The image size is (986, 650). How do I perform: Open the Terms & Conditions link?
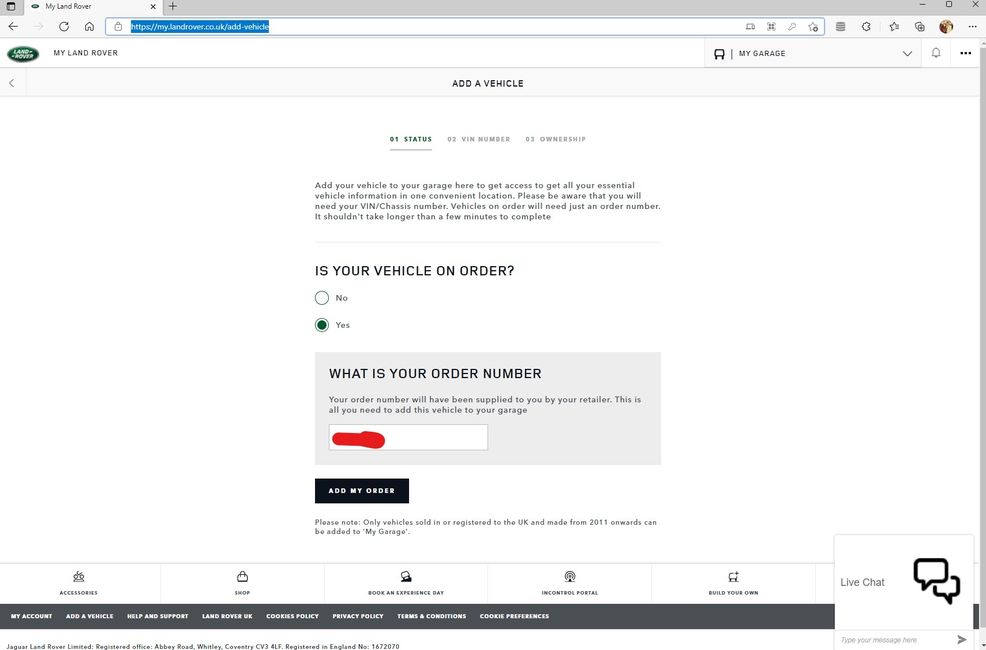pos(431,616)
